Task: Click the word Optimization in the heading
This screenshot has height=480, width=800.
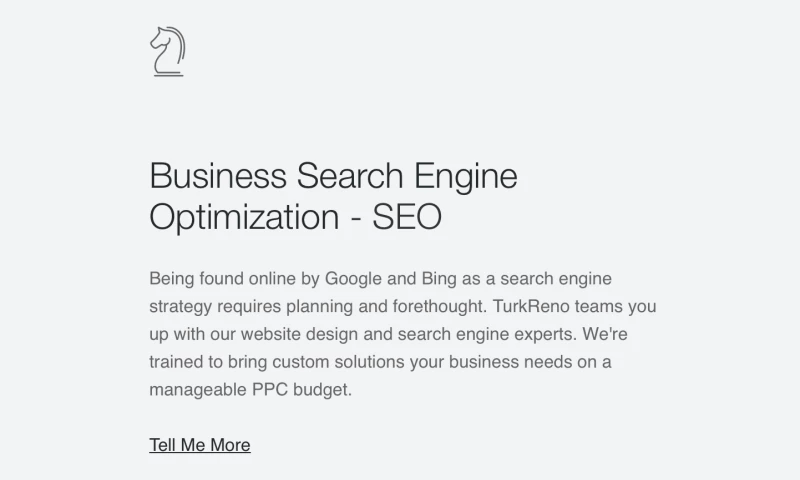Action: coord(244,217)
